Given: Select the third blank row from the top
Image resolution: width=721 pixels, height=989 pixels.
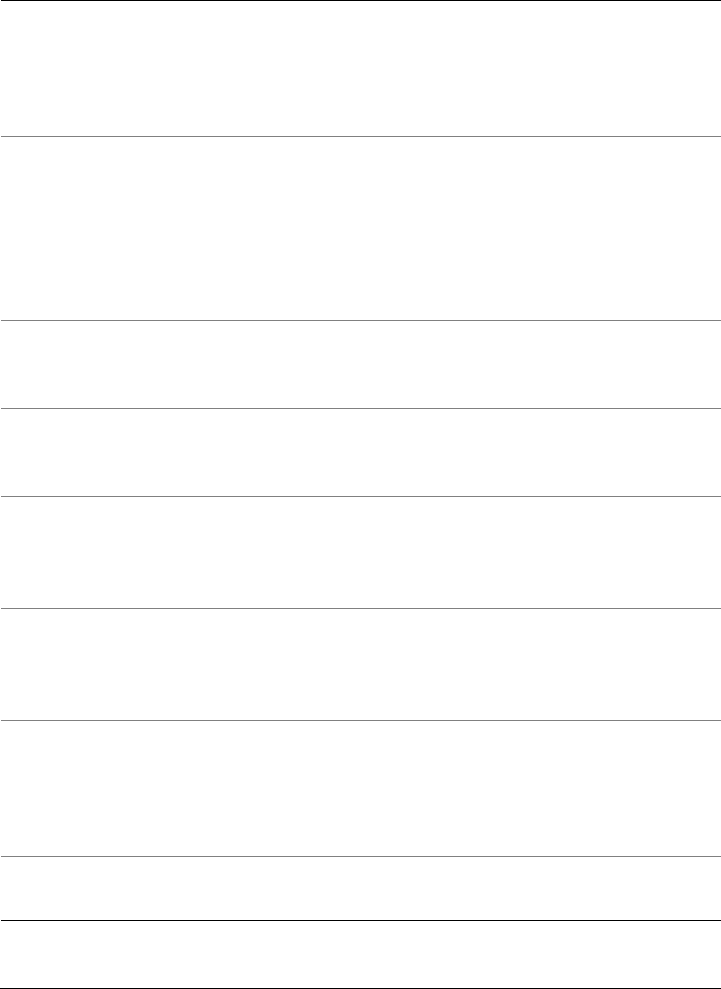Looking at the screenshot, I should click(360, 364).
